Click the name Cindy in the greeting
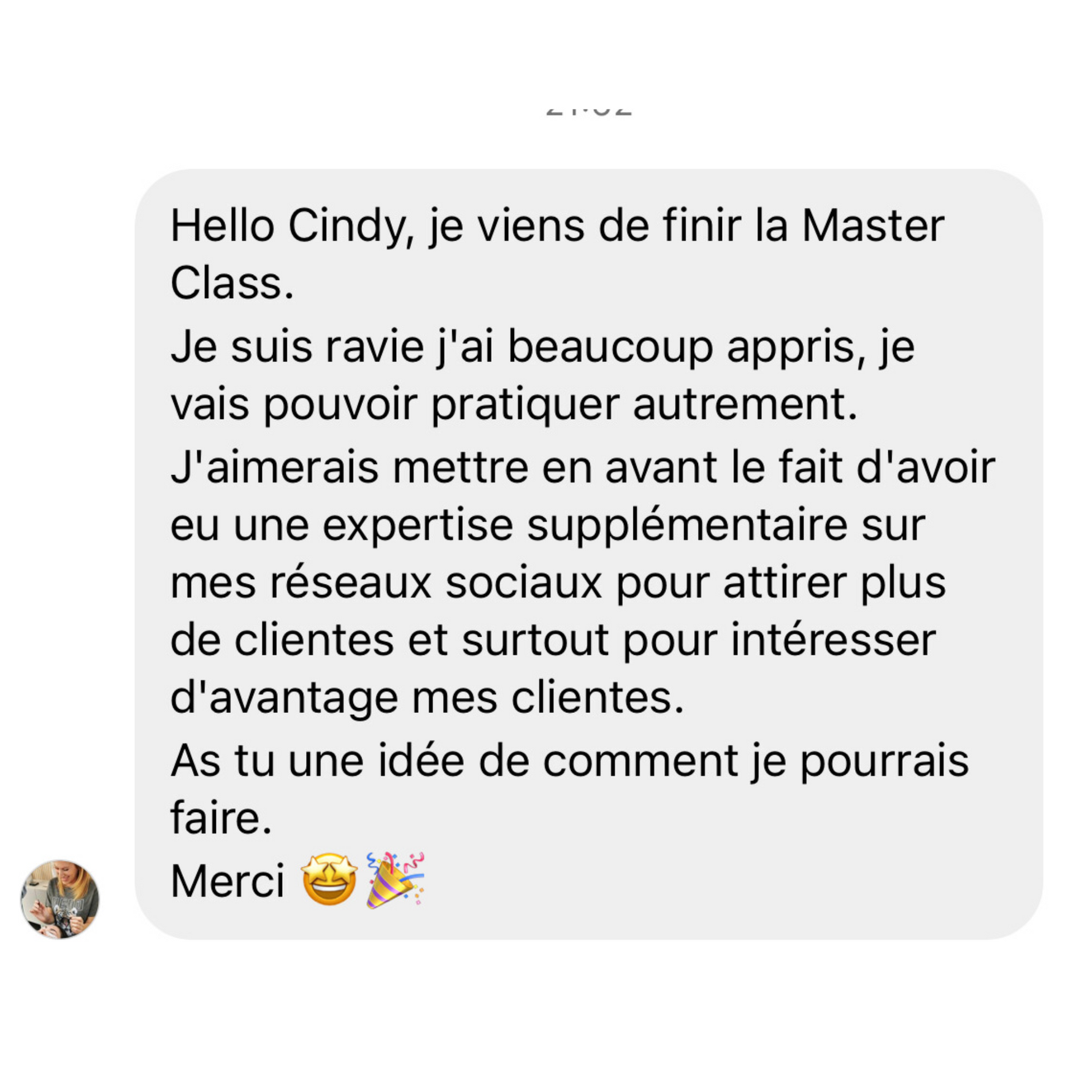 347,227
